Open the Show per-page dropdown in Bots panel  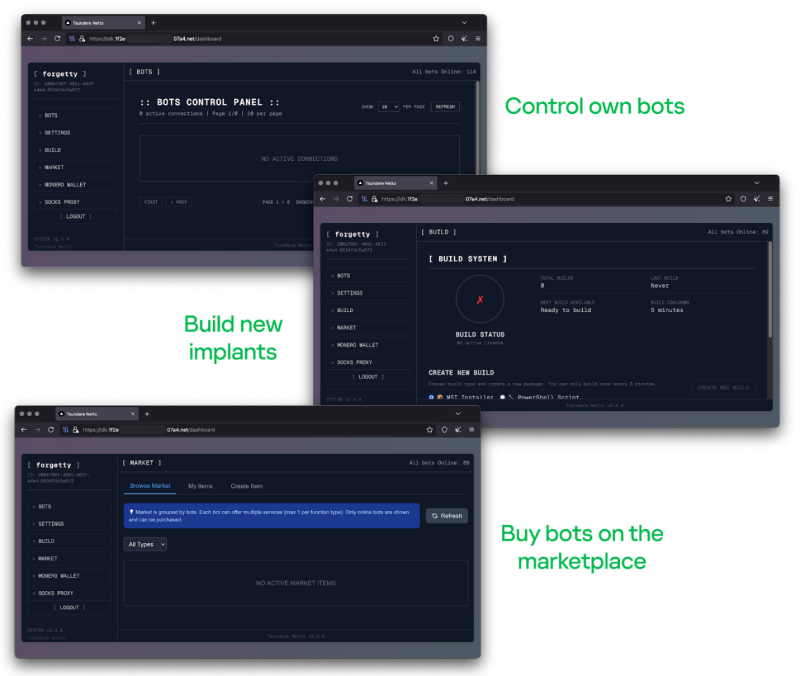tap(389, 106)
